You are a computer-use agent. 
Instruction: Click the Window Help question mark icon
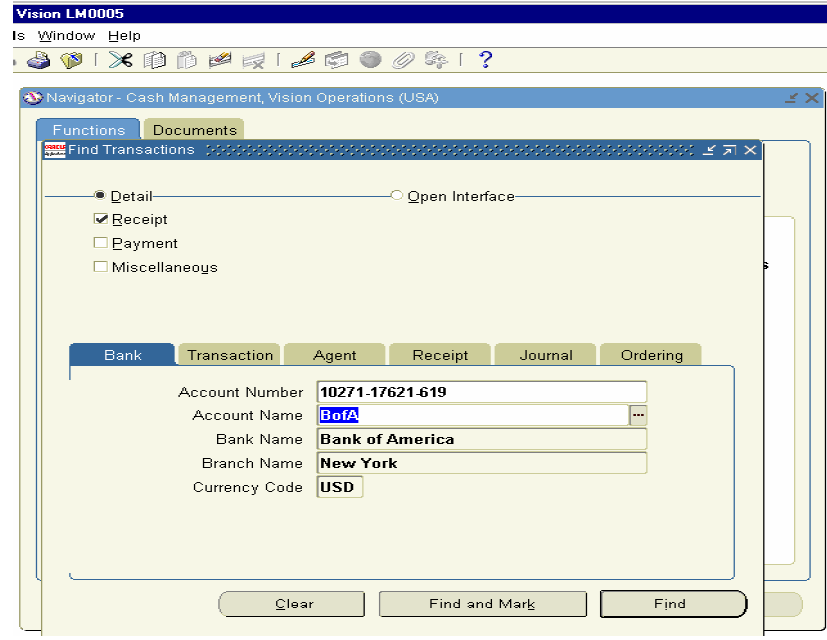point(484,60)
